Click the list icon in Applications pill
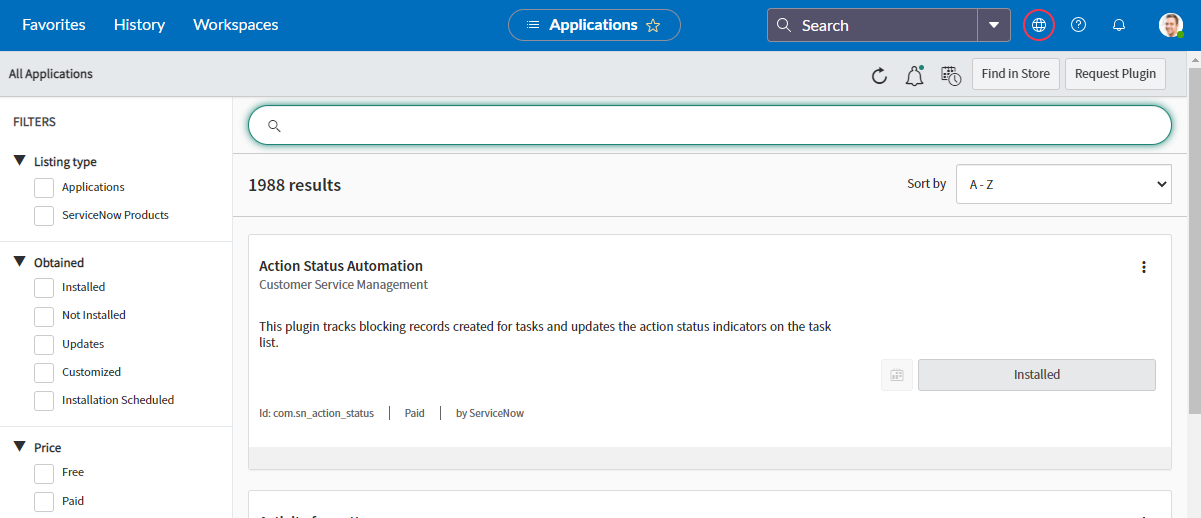The height and width of the screenshot is (518, 1201). tap(533, 25)
